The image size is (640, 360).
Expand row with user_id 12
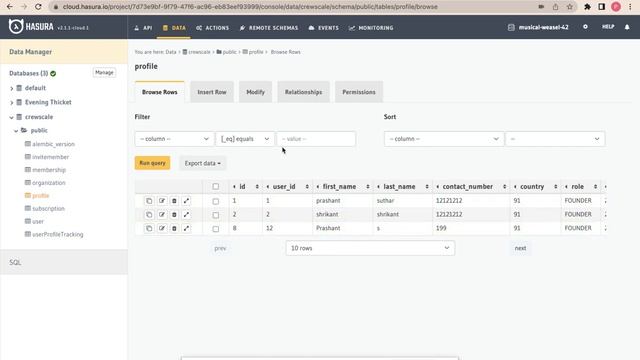(186, 229)
